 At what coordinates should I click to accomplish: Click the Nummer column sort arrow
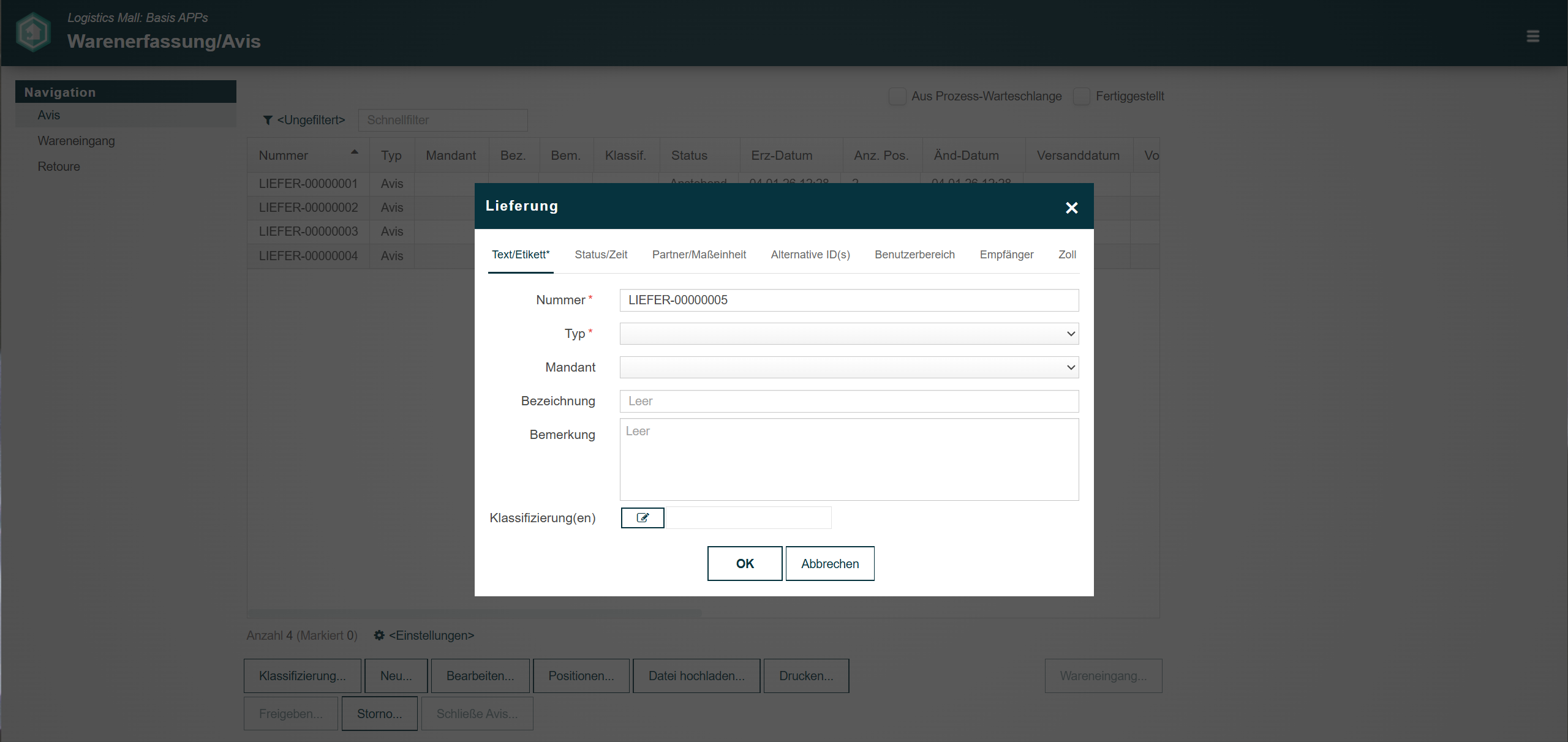354,152
